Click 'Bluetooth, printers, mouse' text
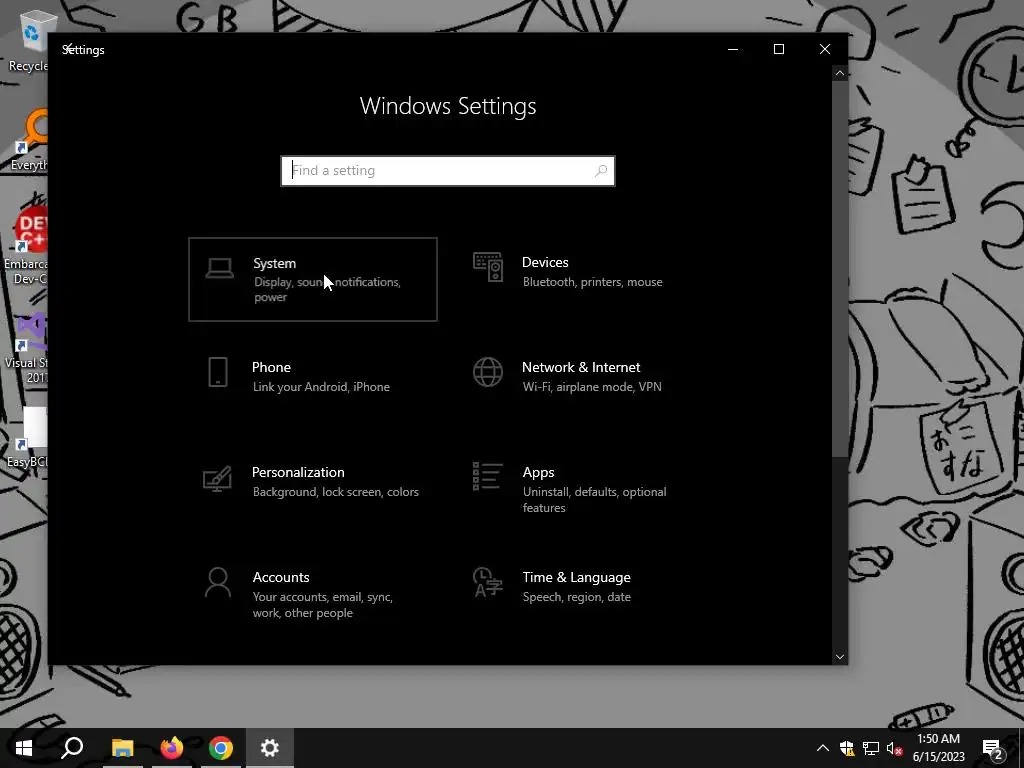This screenshot has width=1024, height=768. tap(592, 282)
